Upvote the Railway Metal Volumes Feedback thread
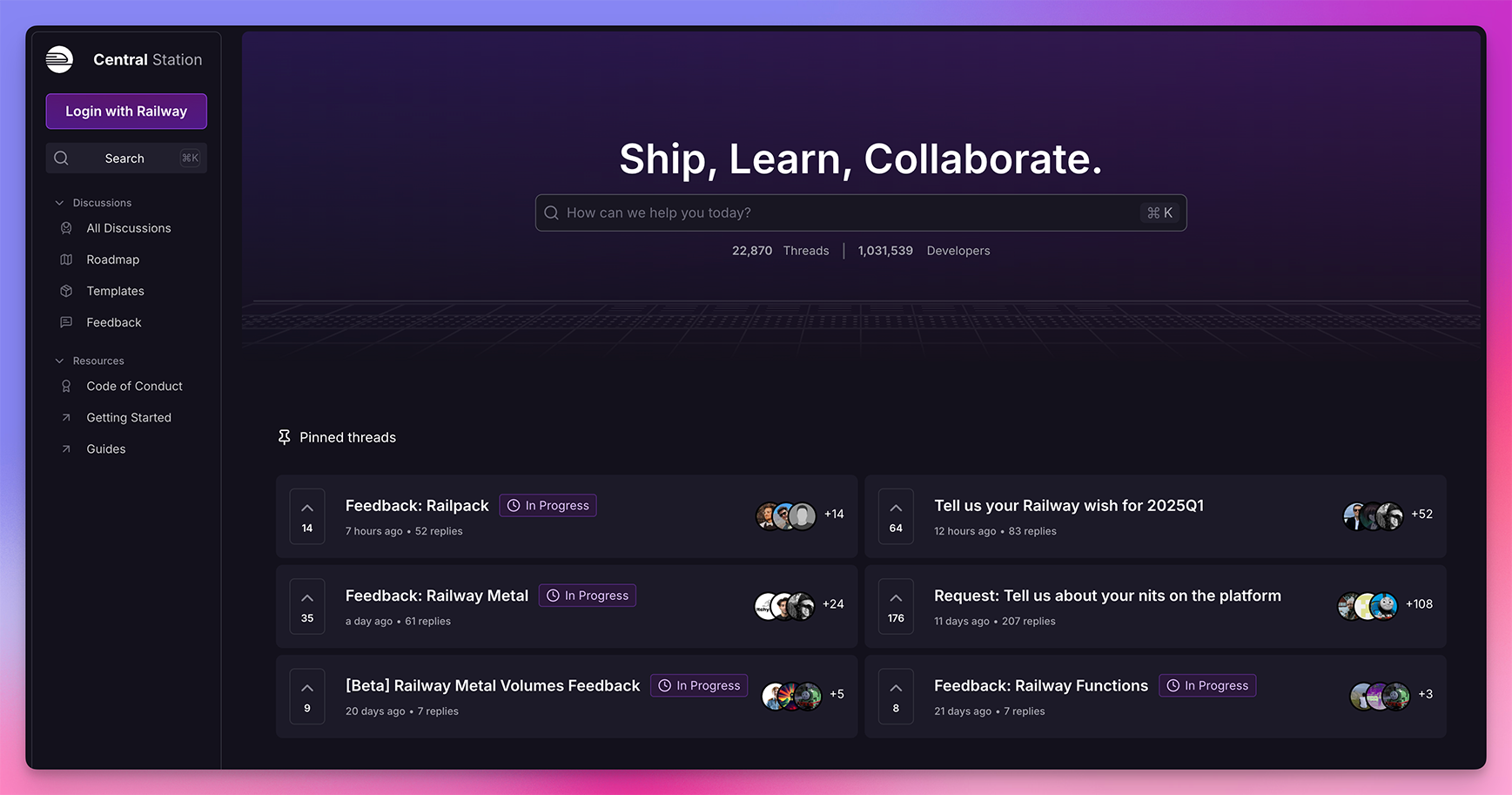 [x=307, y=697]
